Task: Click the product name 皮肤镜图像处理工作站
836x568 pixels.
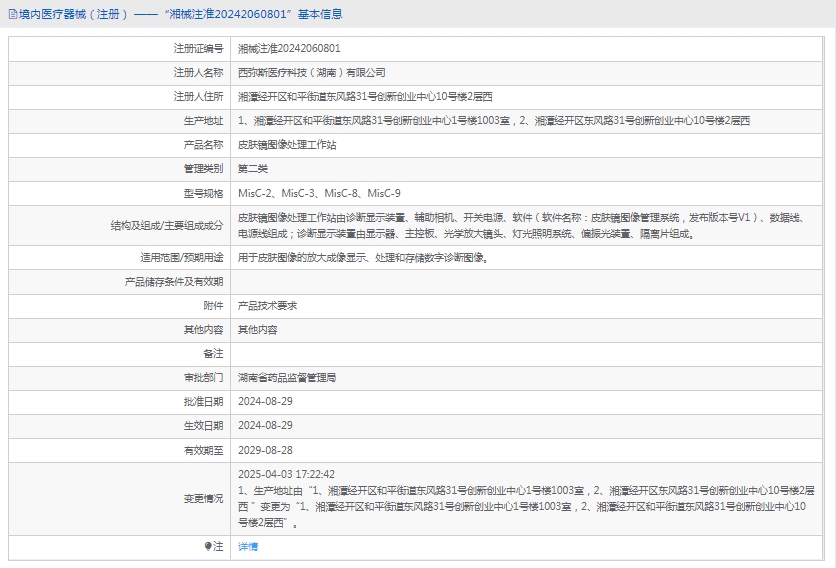Action: pyautogui.click(x=287, y=145)
